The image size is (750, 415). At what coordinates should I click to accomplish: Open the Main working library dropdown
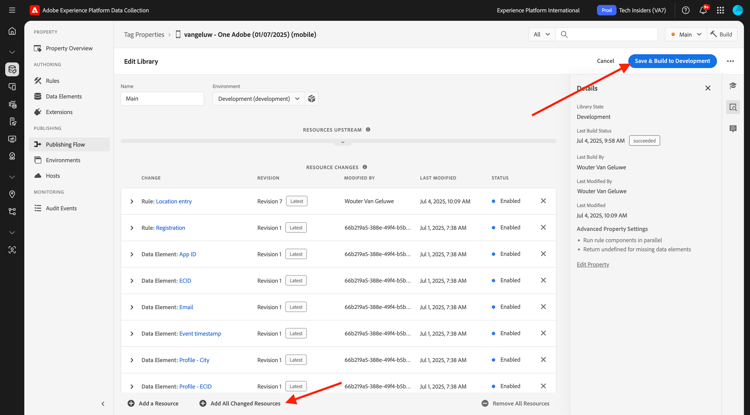[x=685, y=34]
